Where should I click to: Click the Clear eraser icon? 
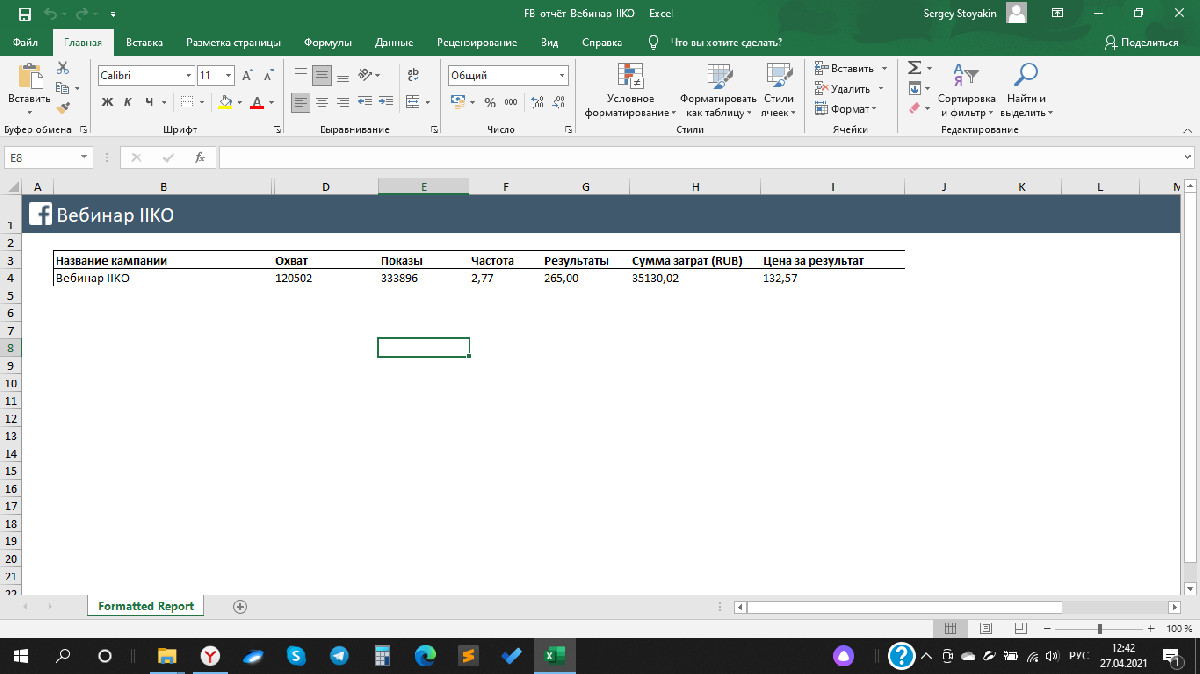[914, 108]
